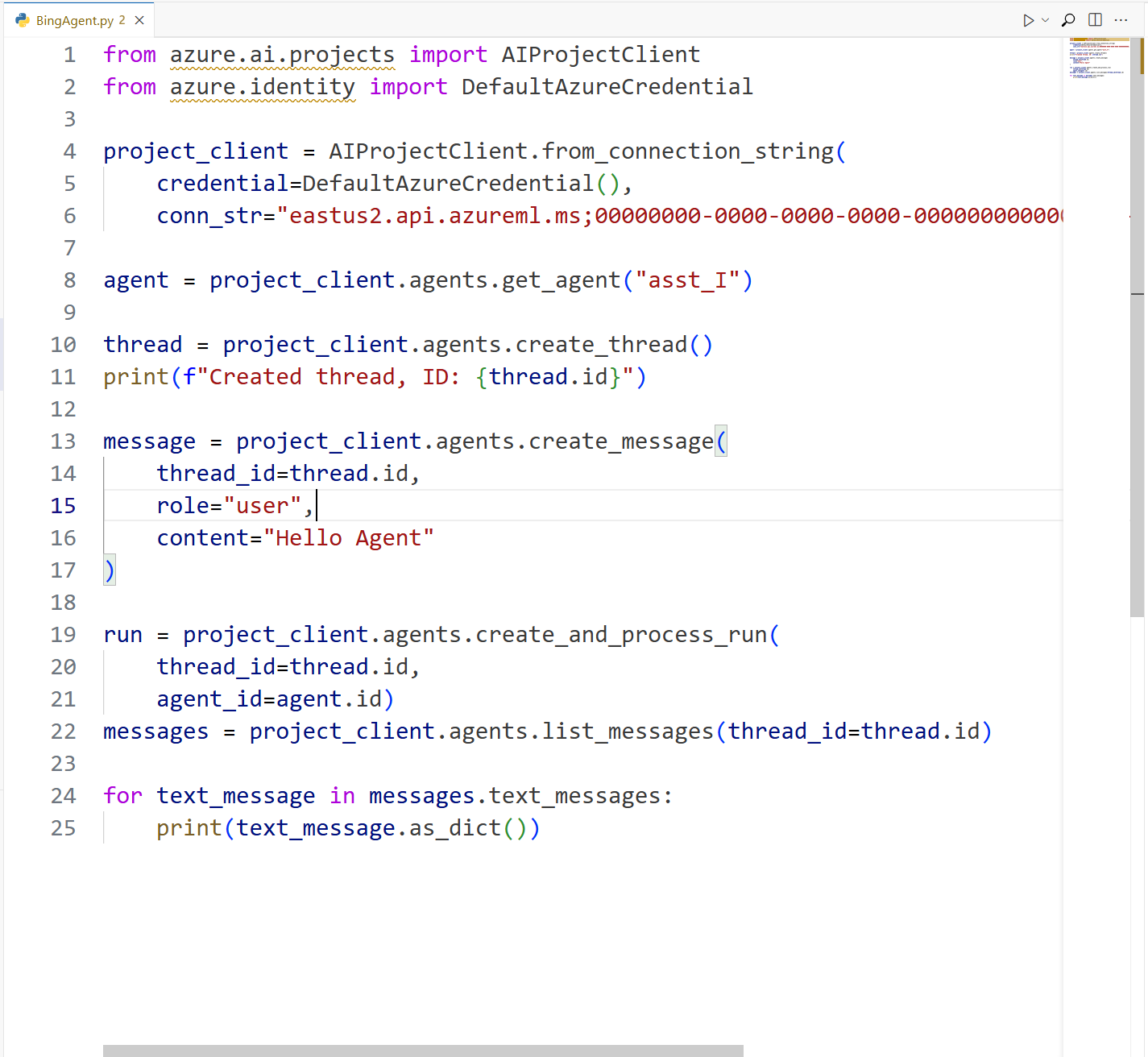The image size is (1148, 1057).
Task: Click the conn_str connection string on line 6
Action: coord(564,215)
